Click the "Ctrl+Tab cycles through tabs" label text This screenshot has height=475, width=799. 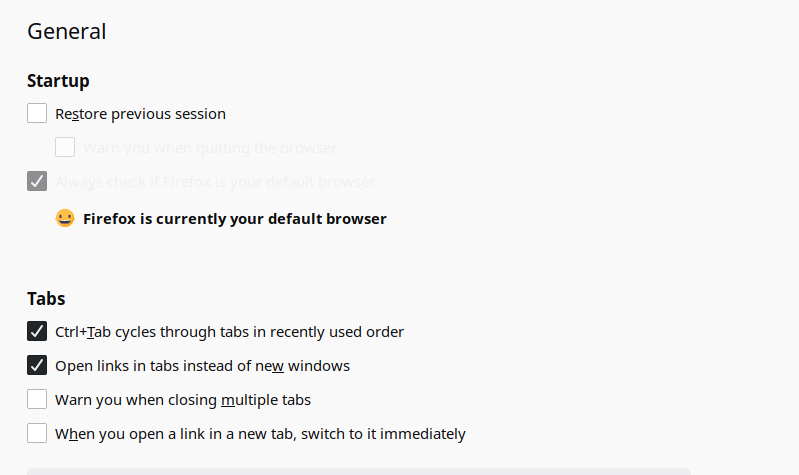[229, 332]
